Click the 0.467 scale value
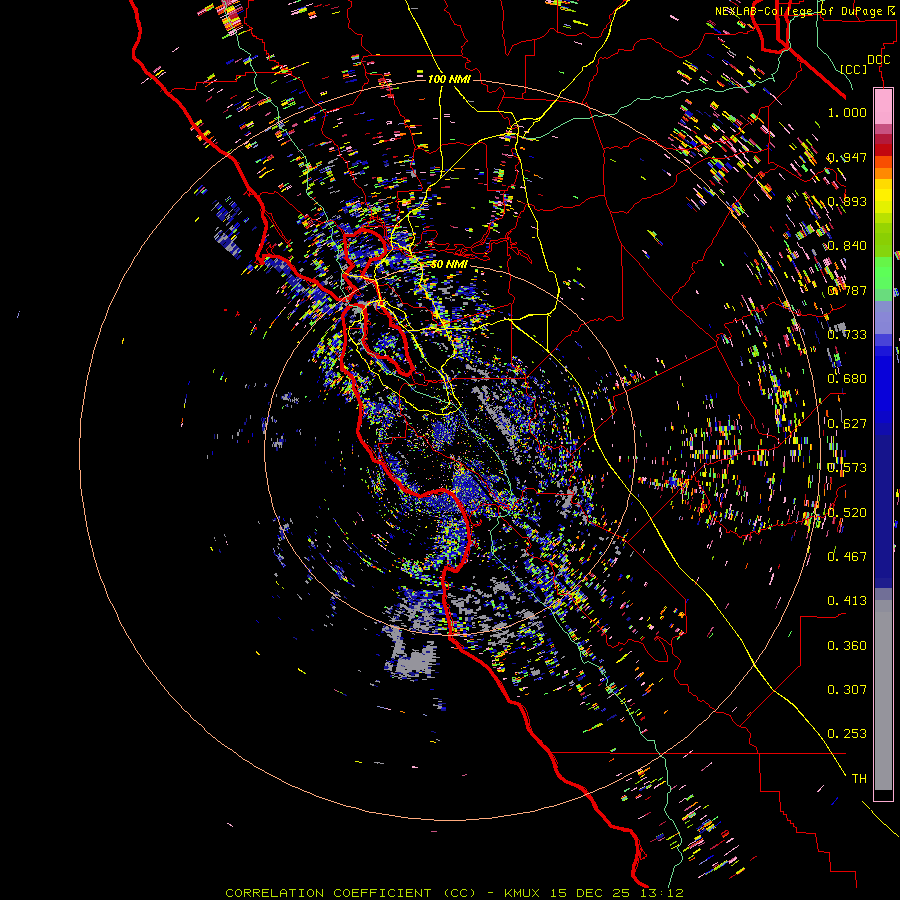Image resolution: width=900 pixels, height=900 pixels. [847, 556]
